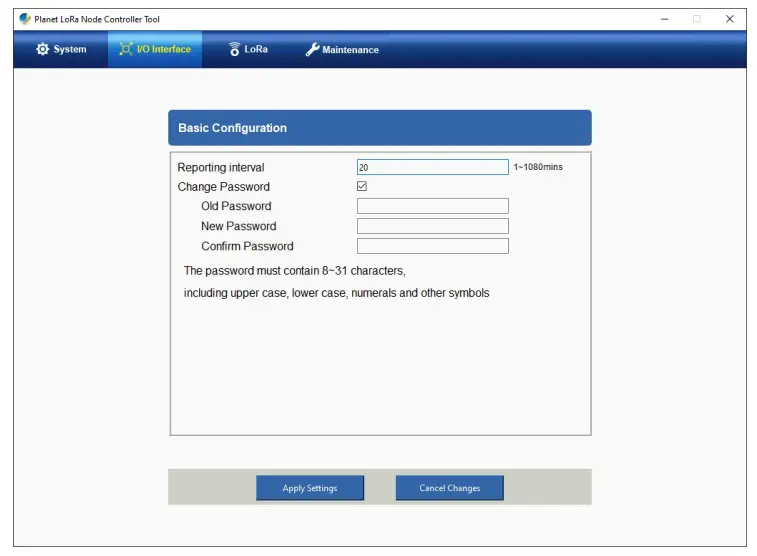The height and width of the screenshot is (556, 757).
Task: Click the I/O Interface node icon
Action: pos(126,49)
